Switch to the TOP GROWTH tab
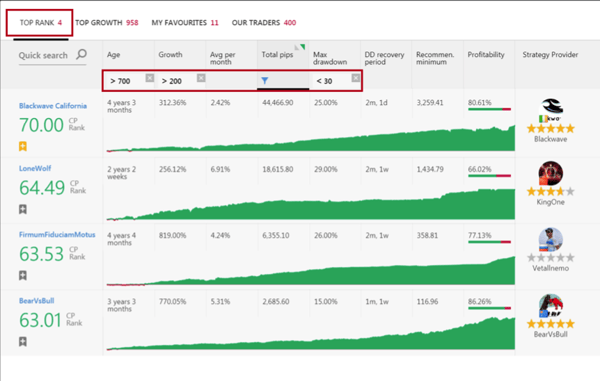Screen dimensions: 600x381 106,23
